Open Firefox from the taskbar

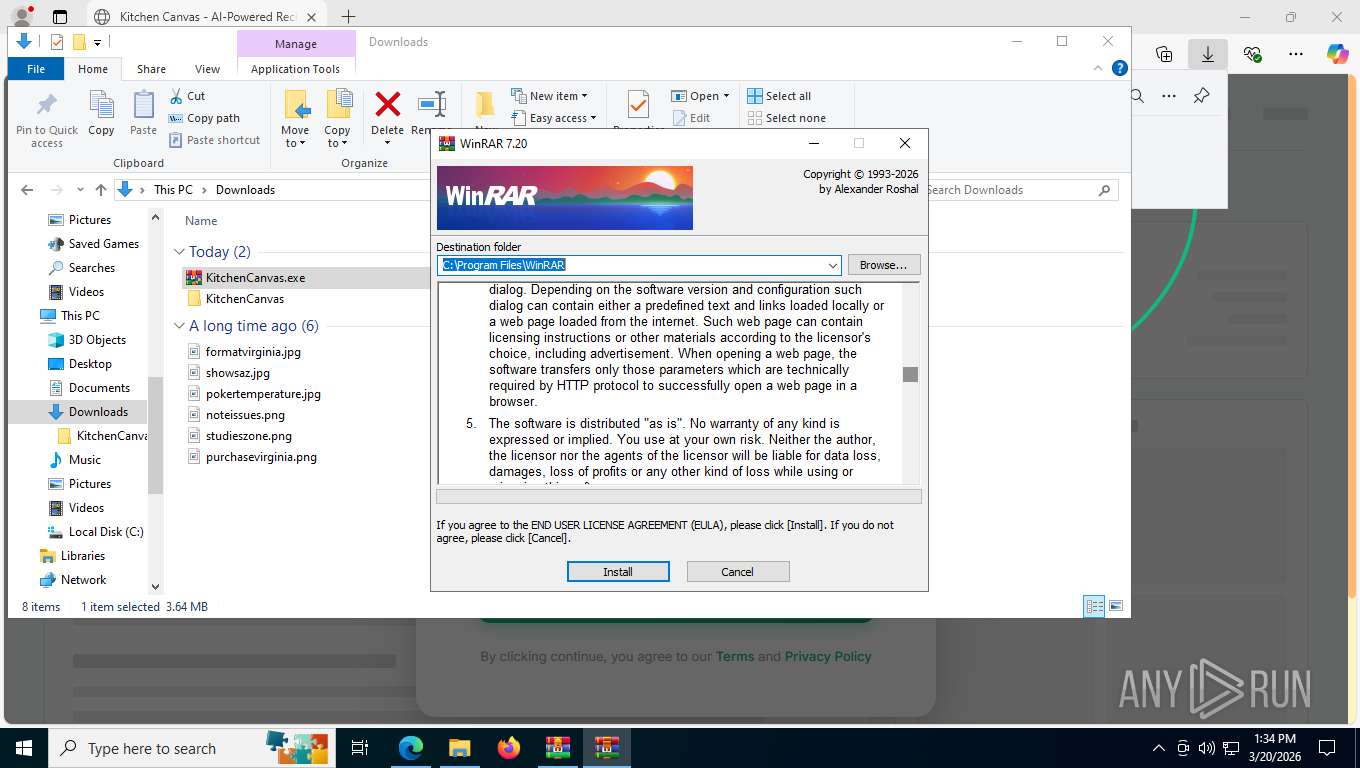coord(509,748)
